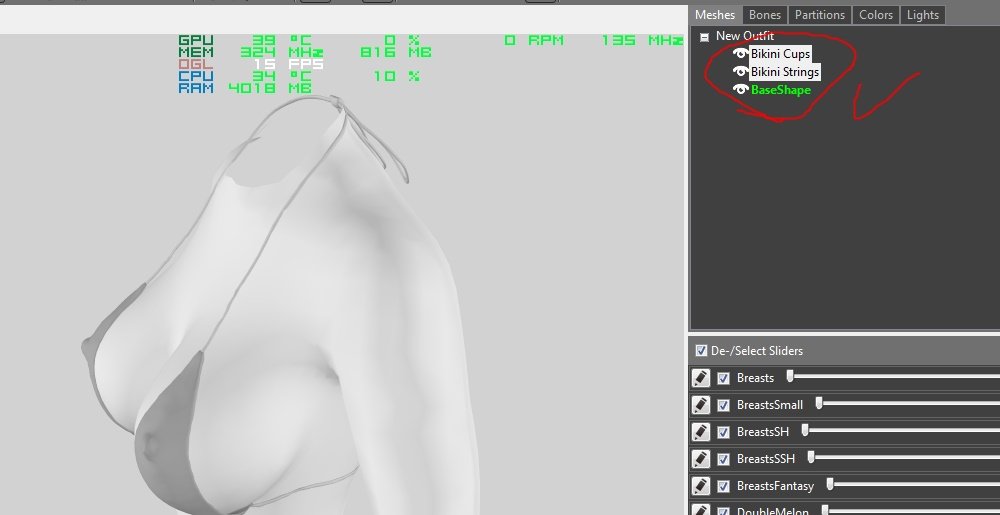Open the Lights tab
Screen dimensions: 1000x515
click(x=923, y=15)
